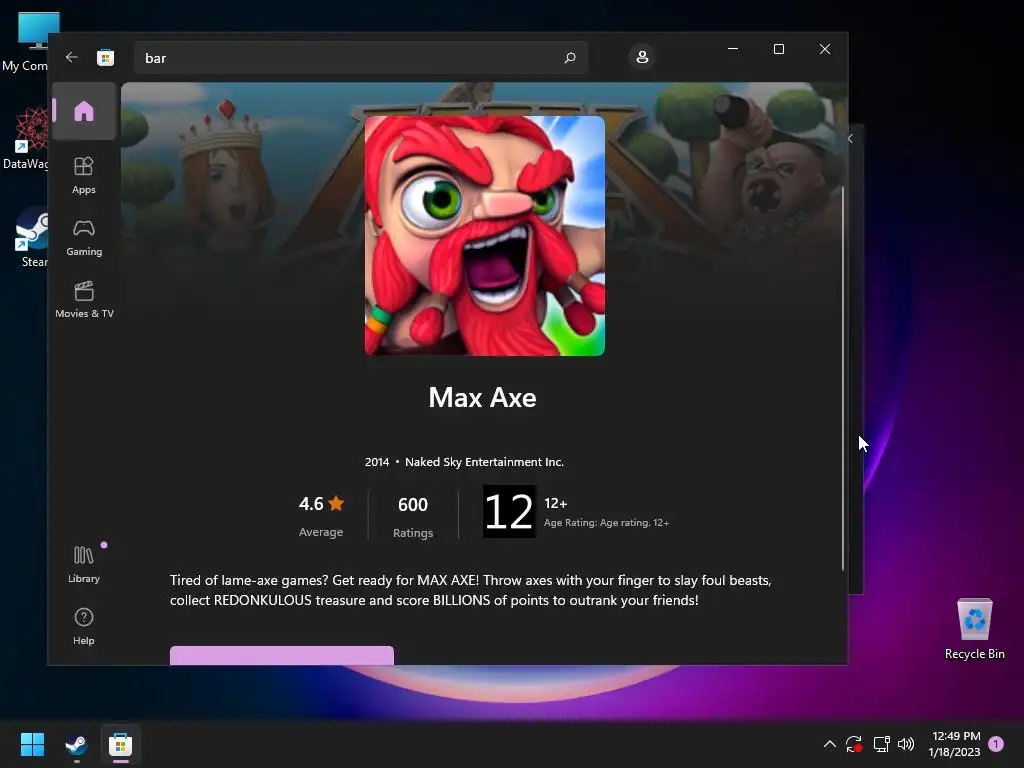Click the network tray icon
Screen dimensions: 1024x768
[882, 744]
